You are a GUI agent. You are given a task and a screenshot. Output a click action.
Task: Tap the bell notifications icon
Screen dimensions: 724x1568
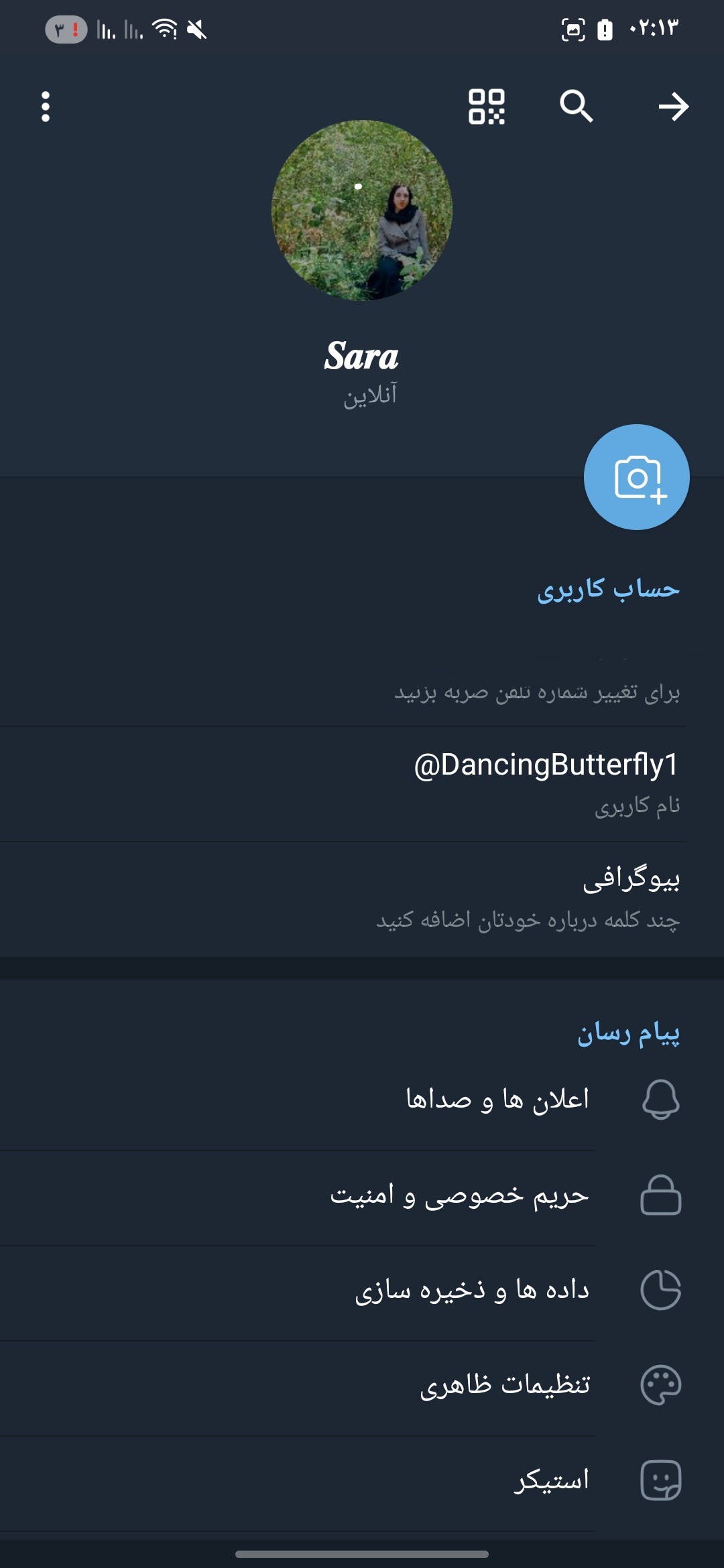(660, 1099)
